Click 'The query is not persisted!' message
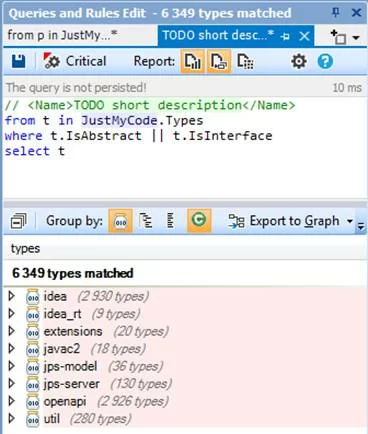Image resolution: width=368 pixels, height=434 pixels. 76,88
